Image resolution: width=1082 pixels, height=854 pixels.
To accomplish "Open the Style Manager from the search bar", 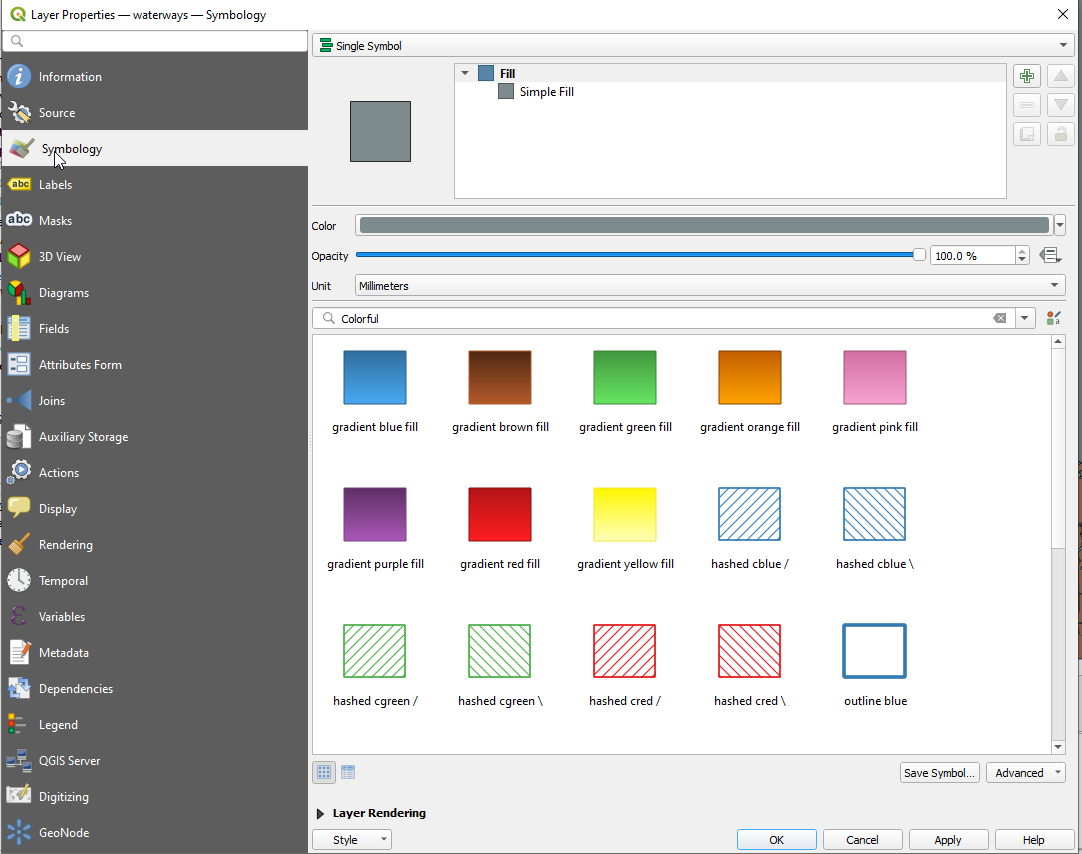I will 1051,317.
